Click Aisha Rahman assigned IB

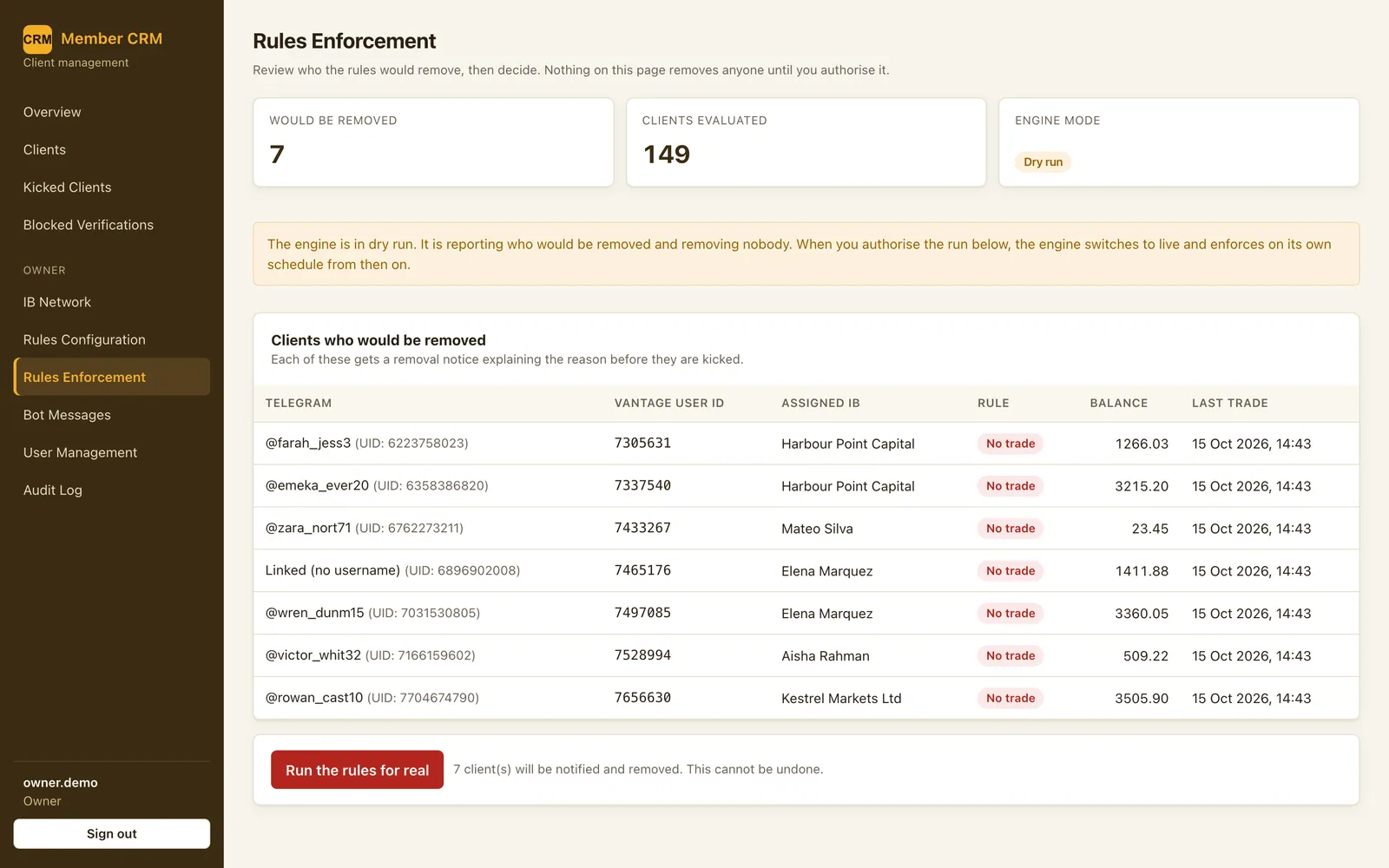click(825, 656)
